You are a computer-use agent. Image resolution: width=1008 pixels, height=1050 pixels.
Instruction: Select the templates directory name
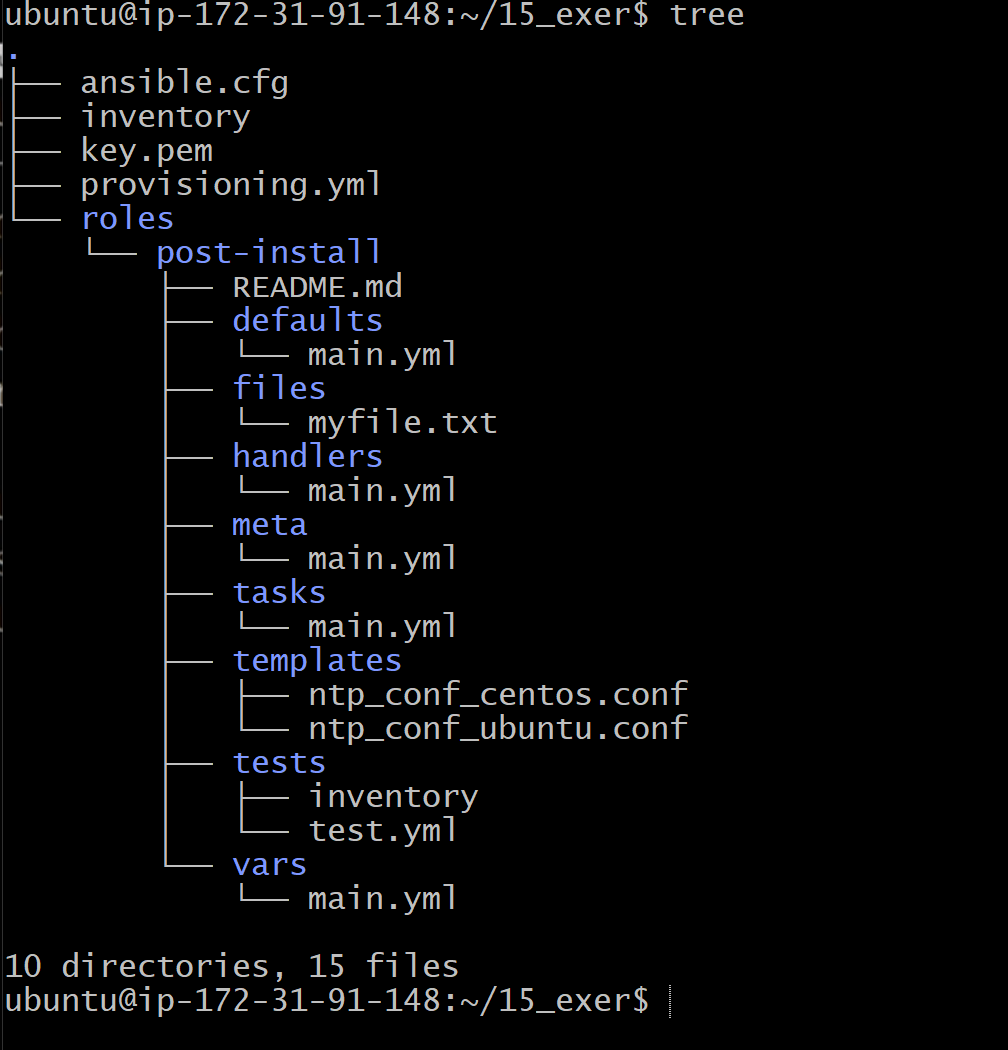[x=317, y=661]
